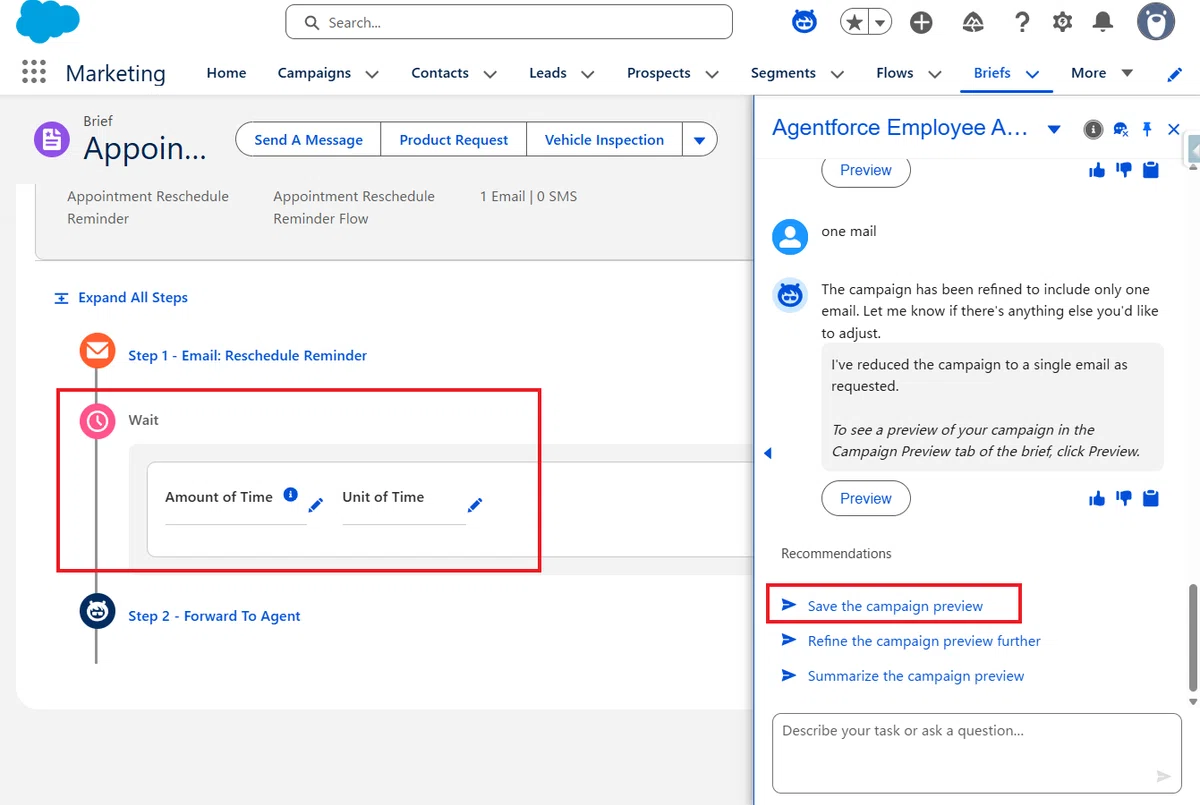Open the Briefs tab dropdown chevron
1200x805 pixels.
[x=1033, y=74]
